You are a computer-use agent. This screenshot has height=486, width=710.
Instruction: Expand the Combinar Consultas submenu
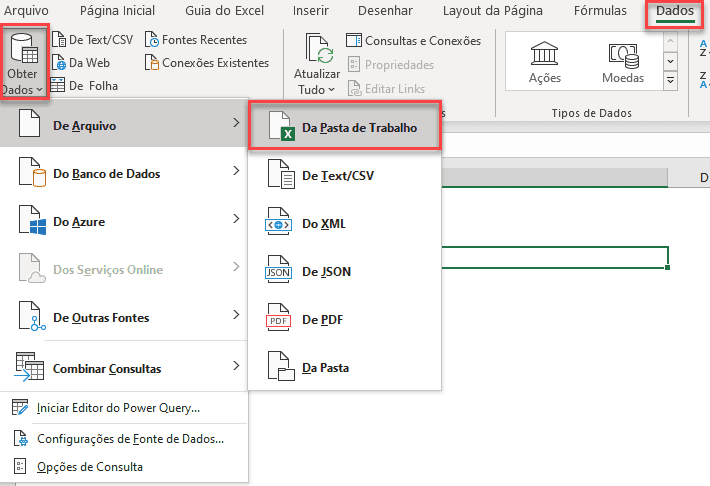pos(124,366)
